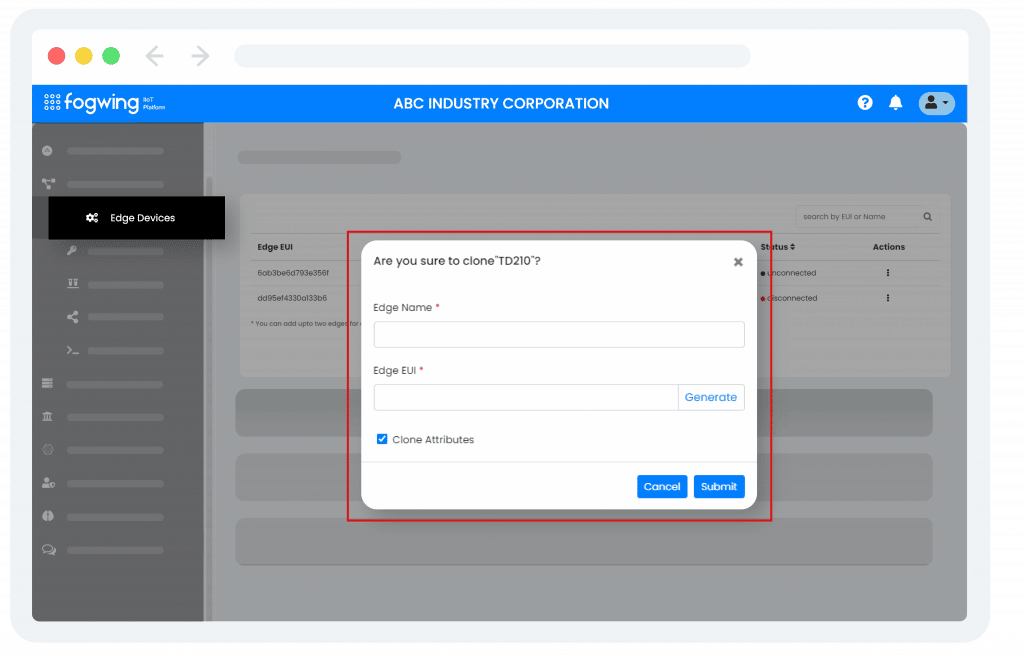Click the terminal prompt icon in sidebar
The height and width of the screenshot is (655, 1024).
click(72, 351)
